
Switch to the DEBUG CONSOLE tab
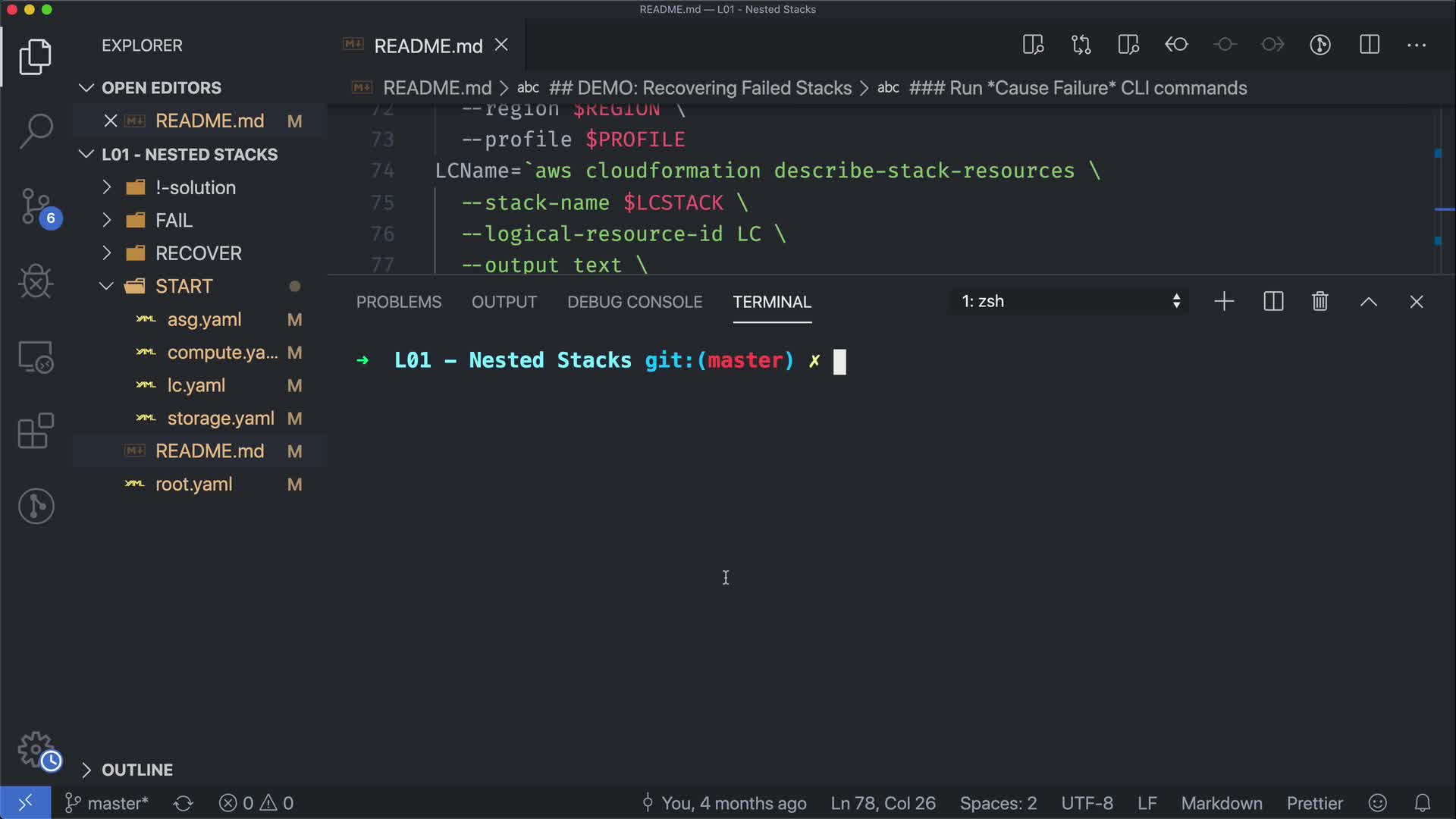coord(635,302)
